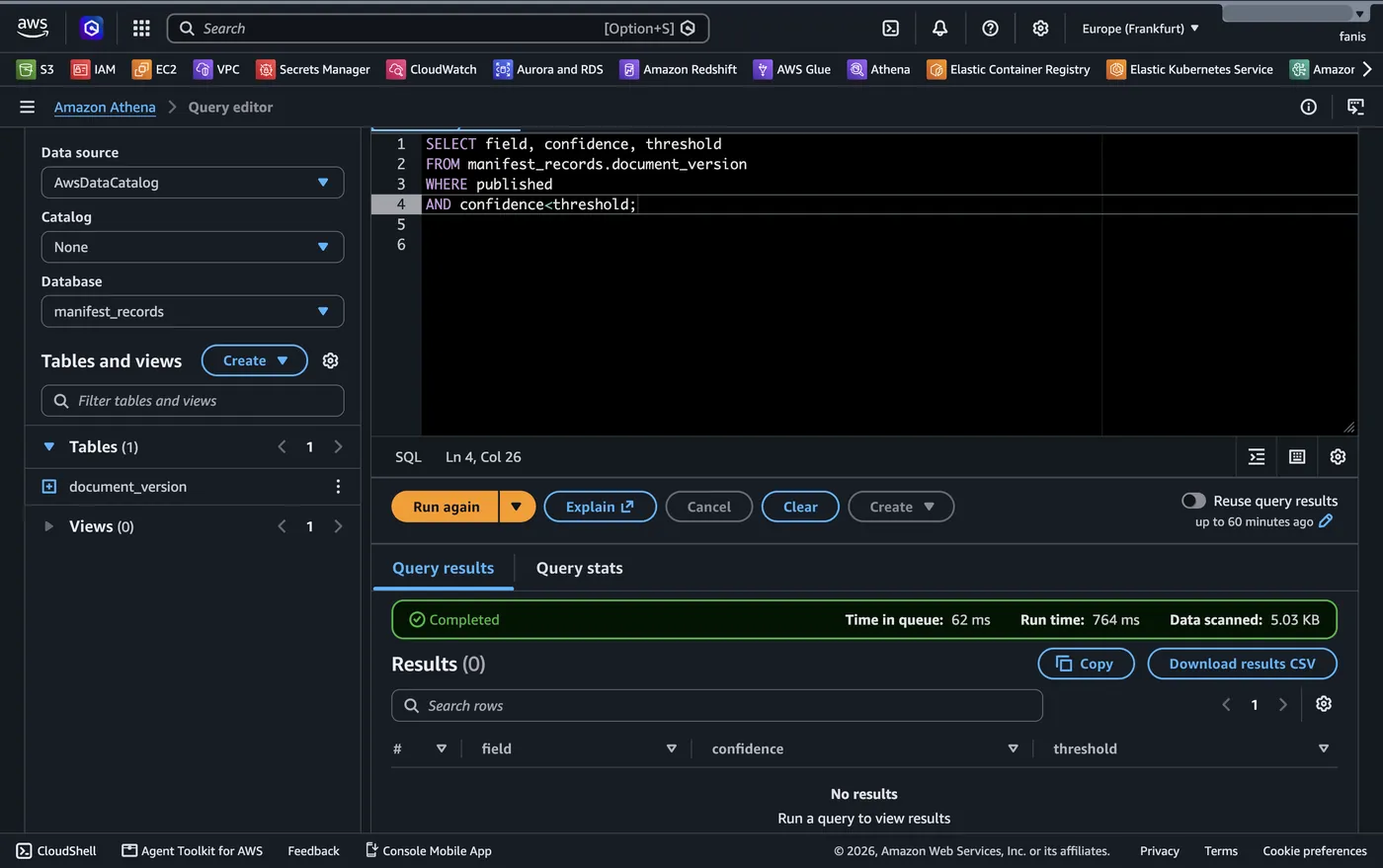The image size is (1383, 868).
Task: Expand the Views (0) section
Action: pyautogui.click(x=48, y=526)
